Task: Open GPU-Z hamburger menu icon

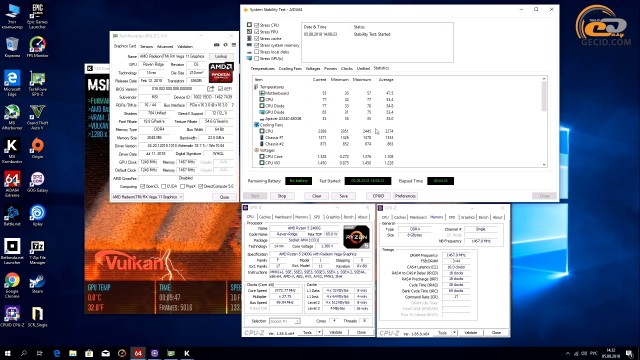Action: [234, 45]
